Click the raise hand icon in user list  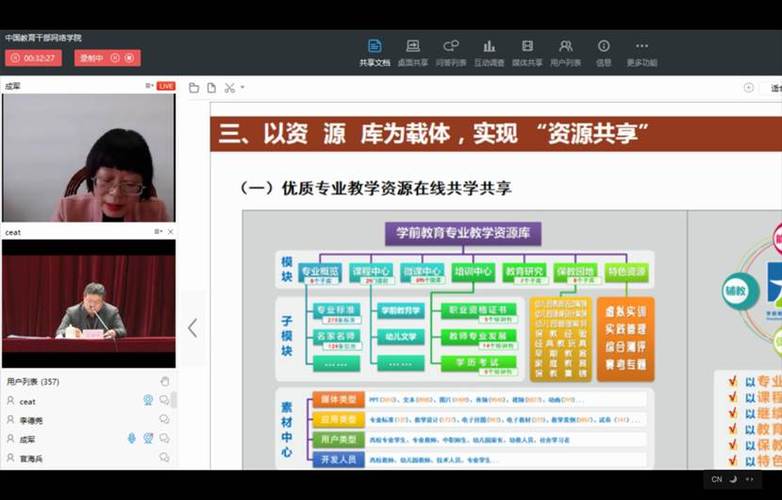tap(165, 381)
